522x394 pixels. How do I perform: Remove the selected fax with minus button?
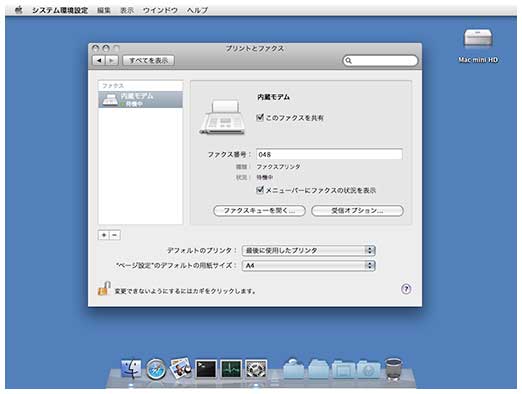[x=115, y=235]
